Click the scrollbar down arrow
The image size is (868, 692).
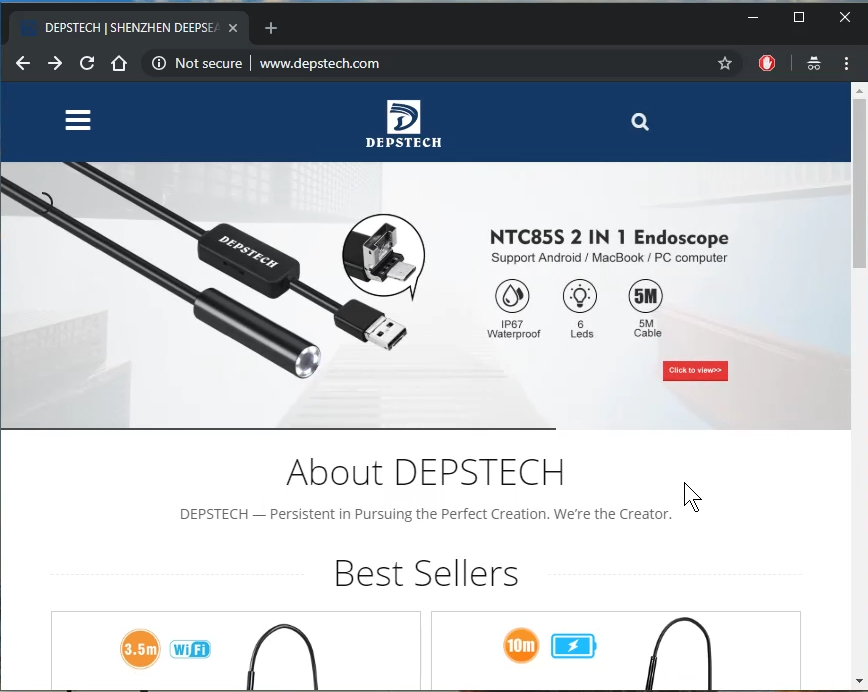coord(859,681)
